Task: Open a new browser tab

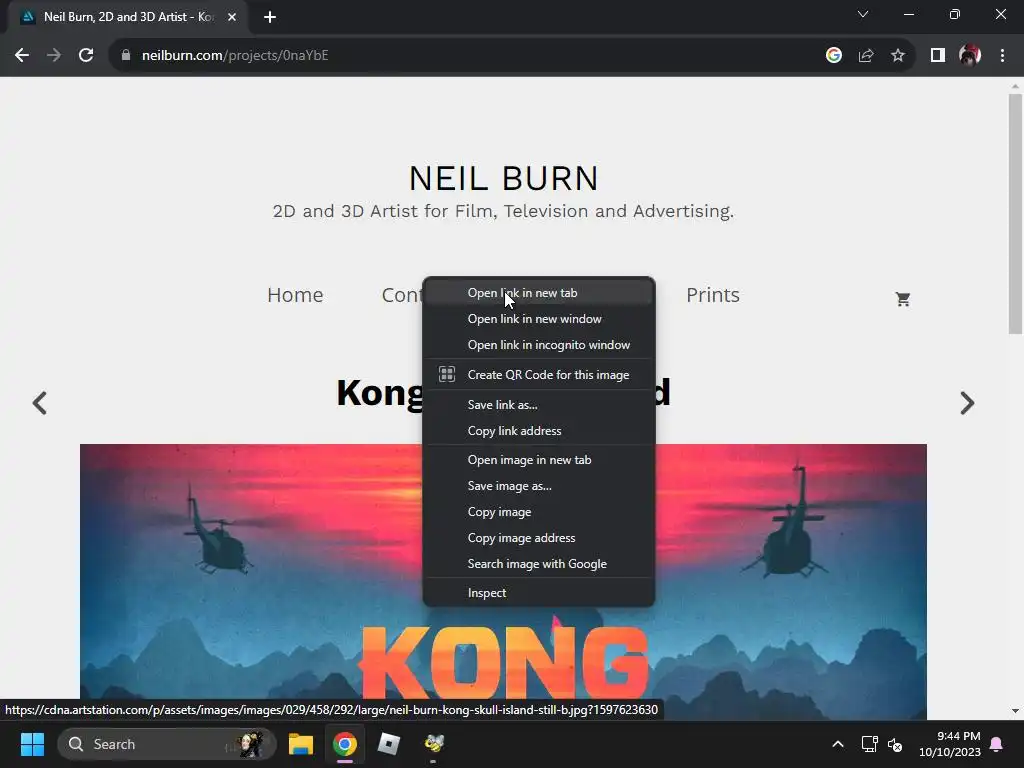Action: click(x=270, y=17)
